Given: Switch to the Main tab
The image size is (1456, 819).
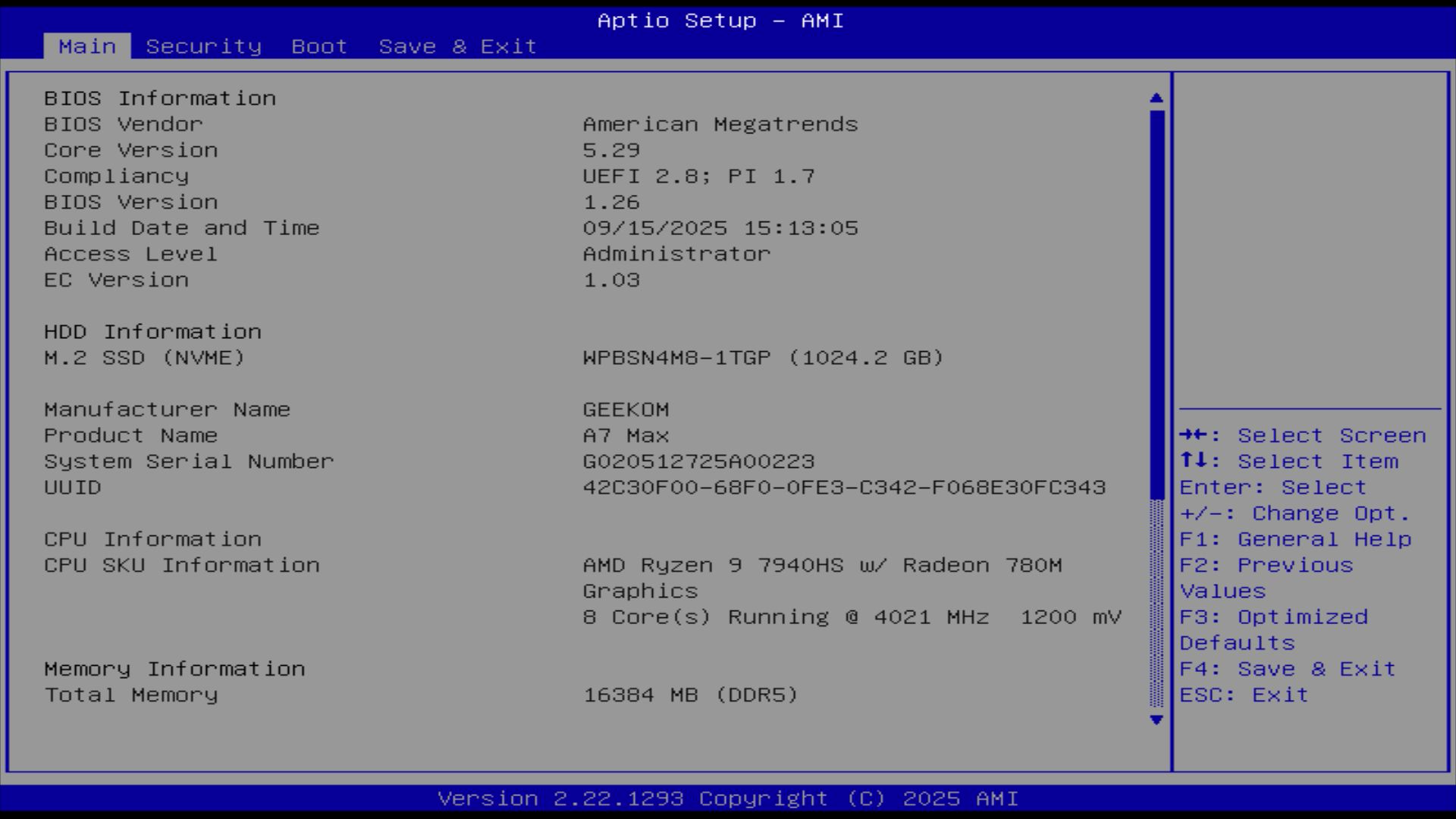Looking at the screenshot, I should tap(87, 46).
